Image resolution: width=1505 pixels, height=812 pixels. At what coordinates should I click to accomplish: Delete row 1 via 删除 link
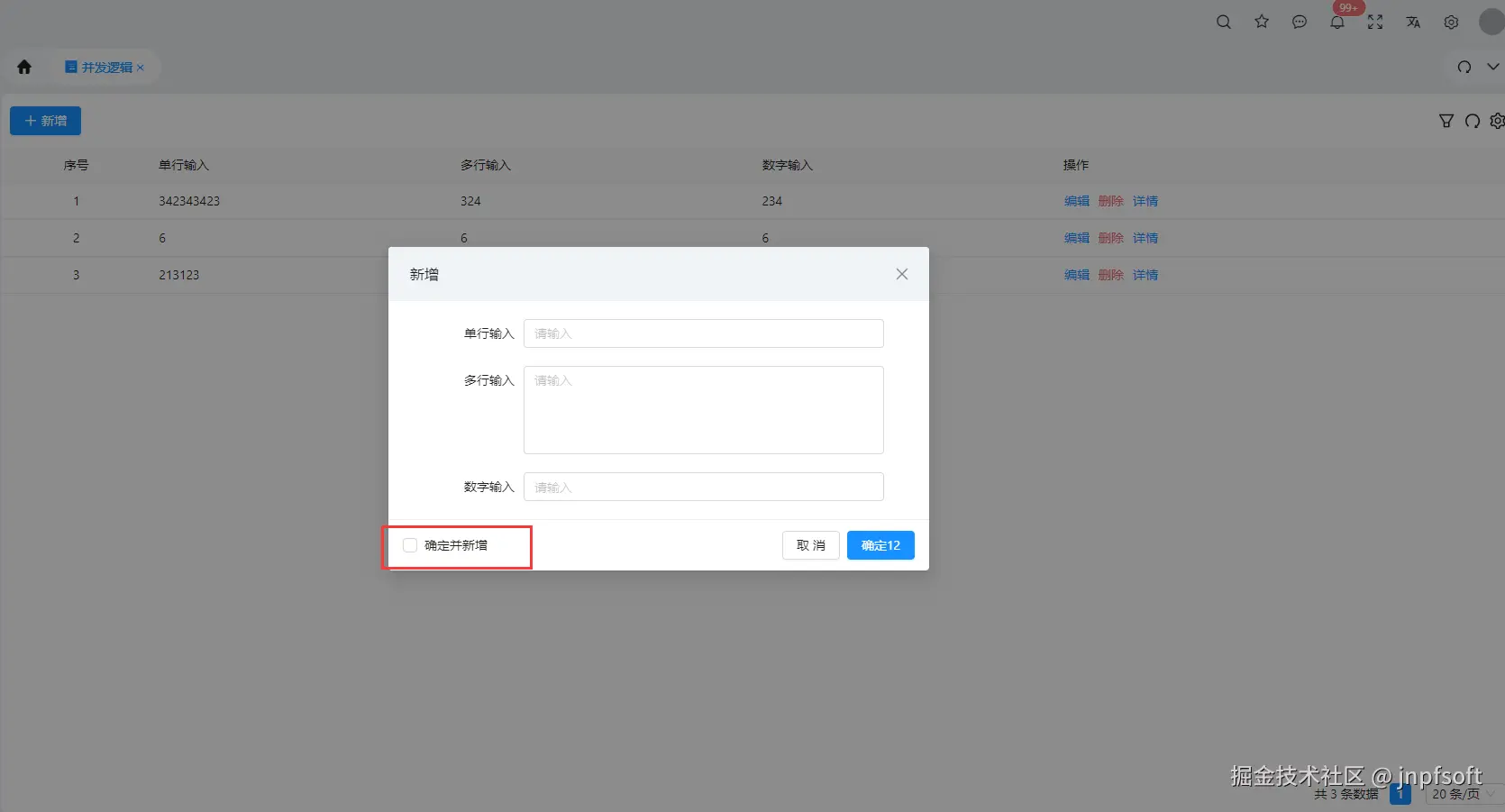(x=1111, y=201)
